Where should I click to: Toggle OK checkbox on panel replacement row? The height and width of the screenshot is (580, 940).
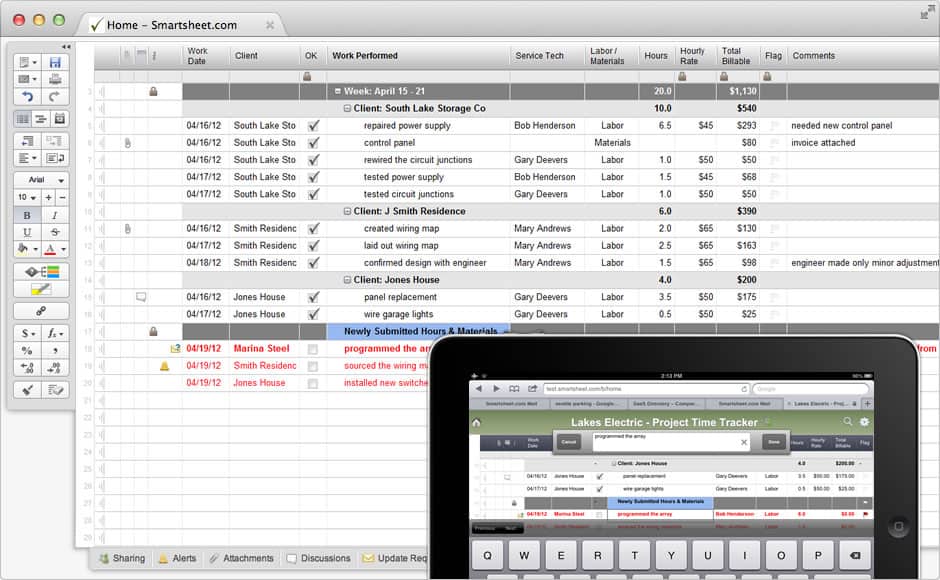313,297
